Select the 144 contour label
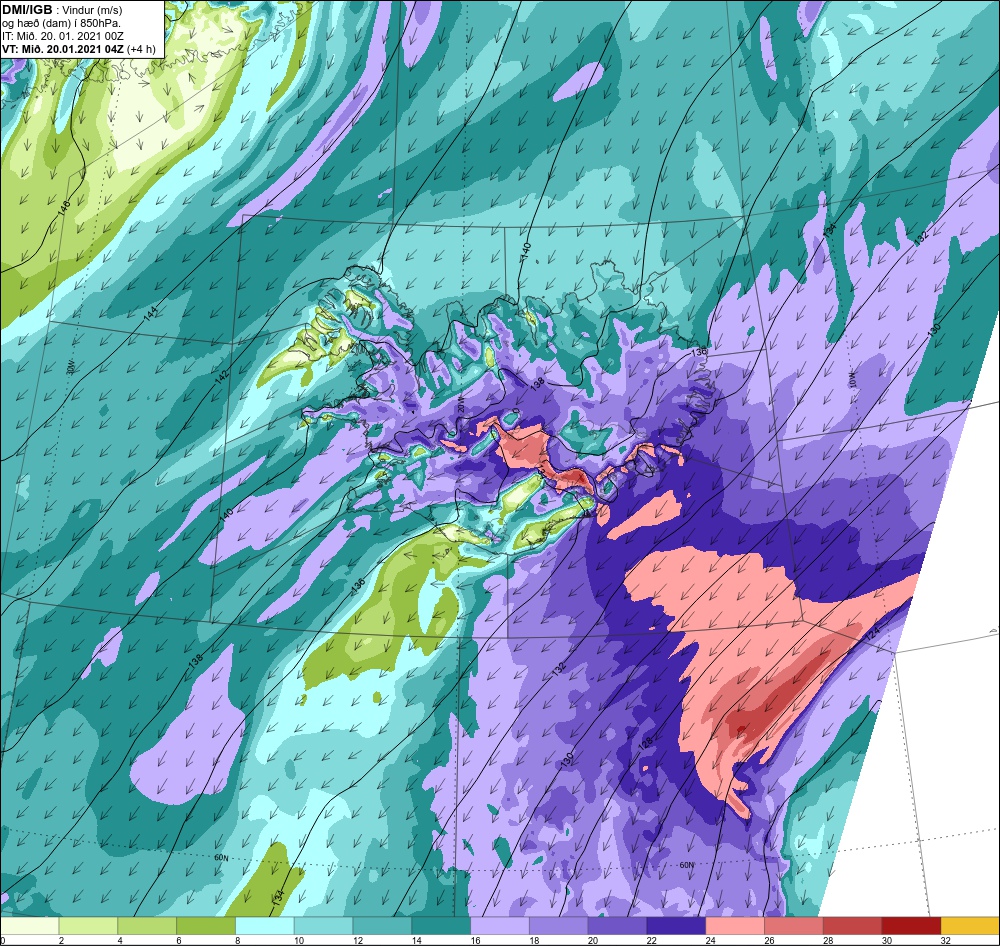The height and width of the screenshot is (946, 1000). click(x=151, y=313)
